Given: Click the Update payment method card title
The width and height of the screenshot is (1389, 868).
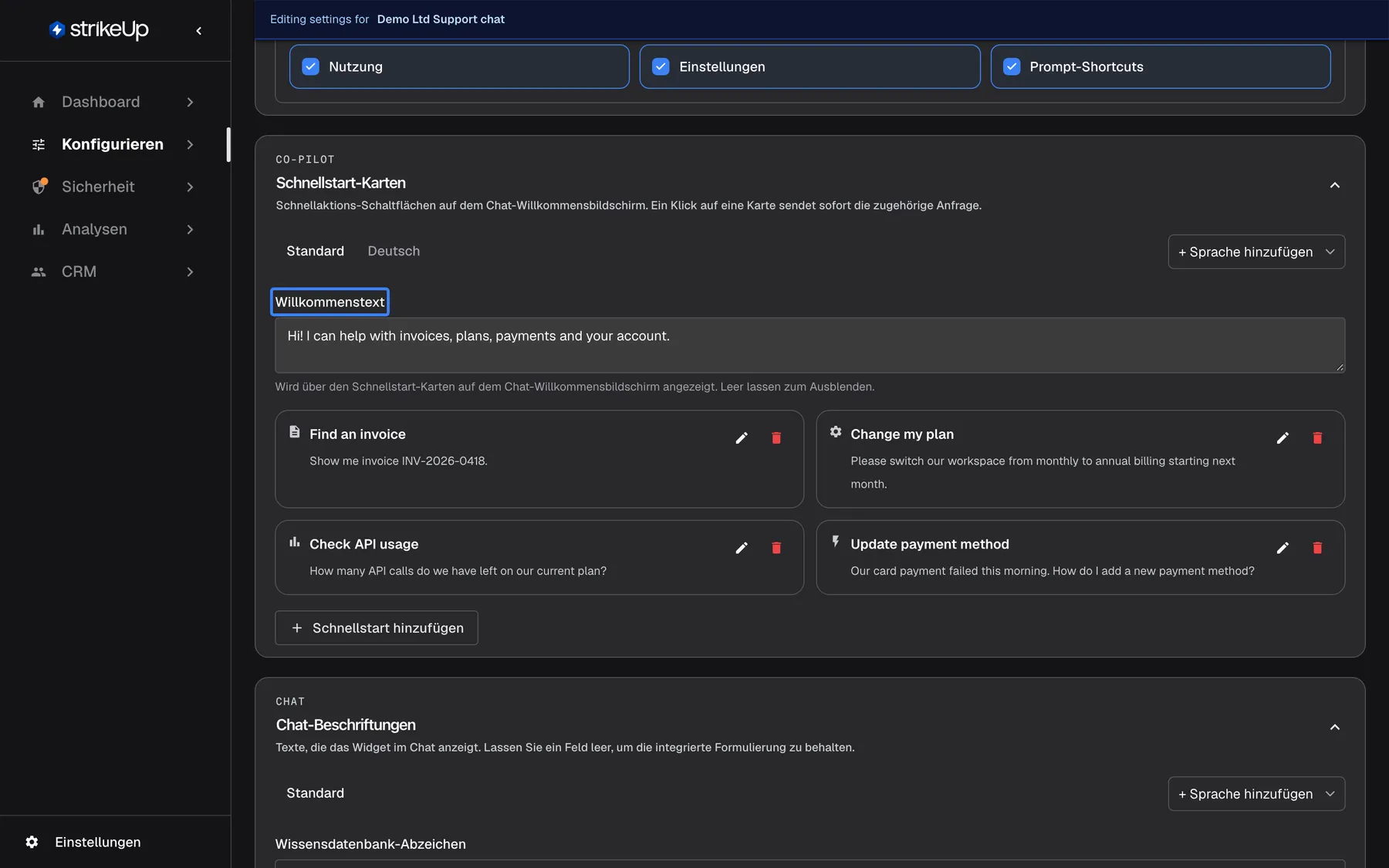Looking at the screenshot, I should click(930, 545).
